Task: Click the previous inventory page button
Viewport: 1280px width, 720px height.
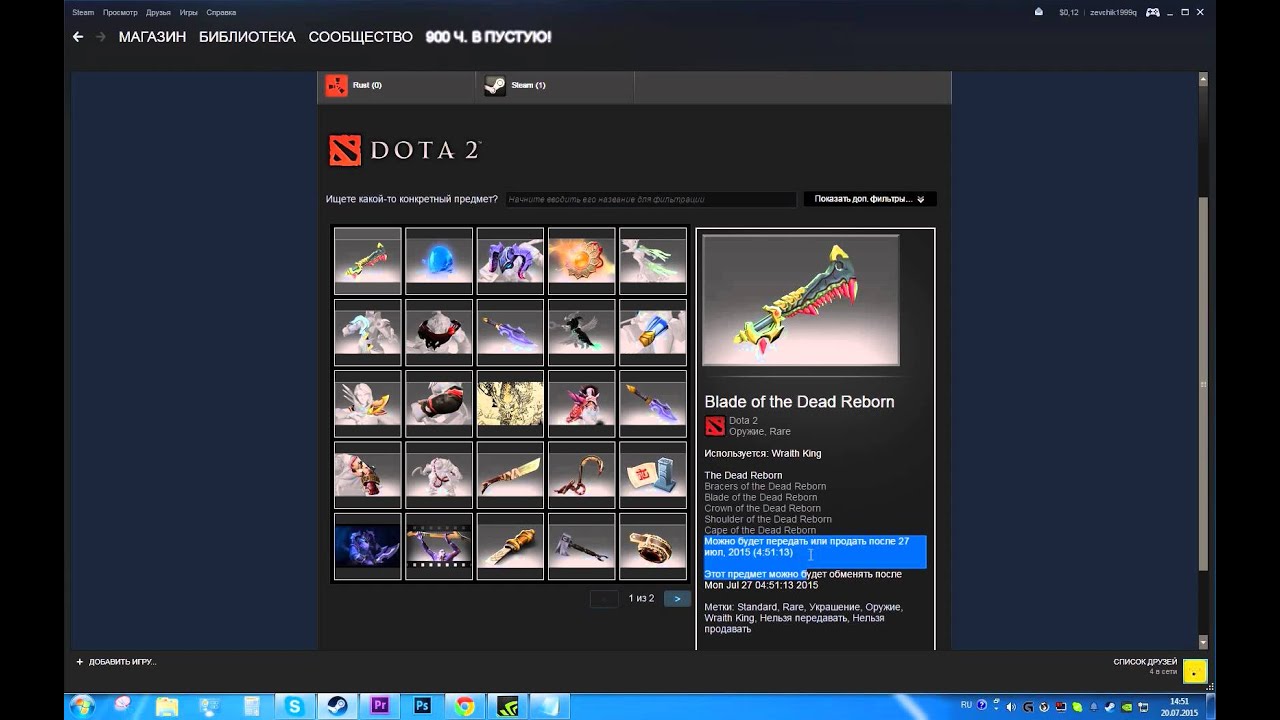Action: [604, 599]
